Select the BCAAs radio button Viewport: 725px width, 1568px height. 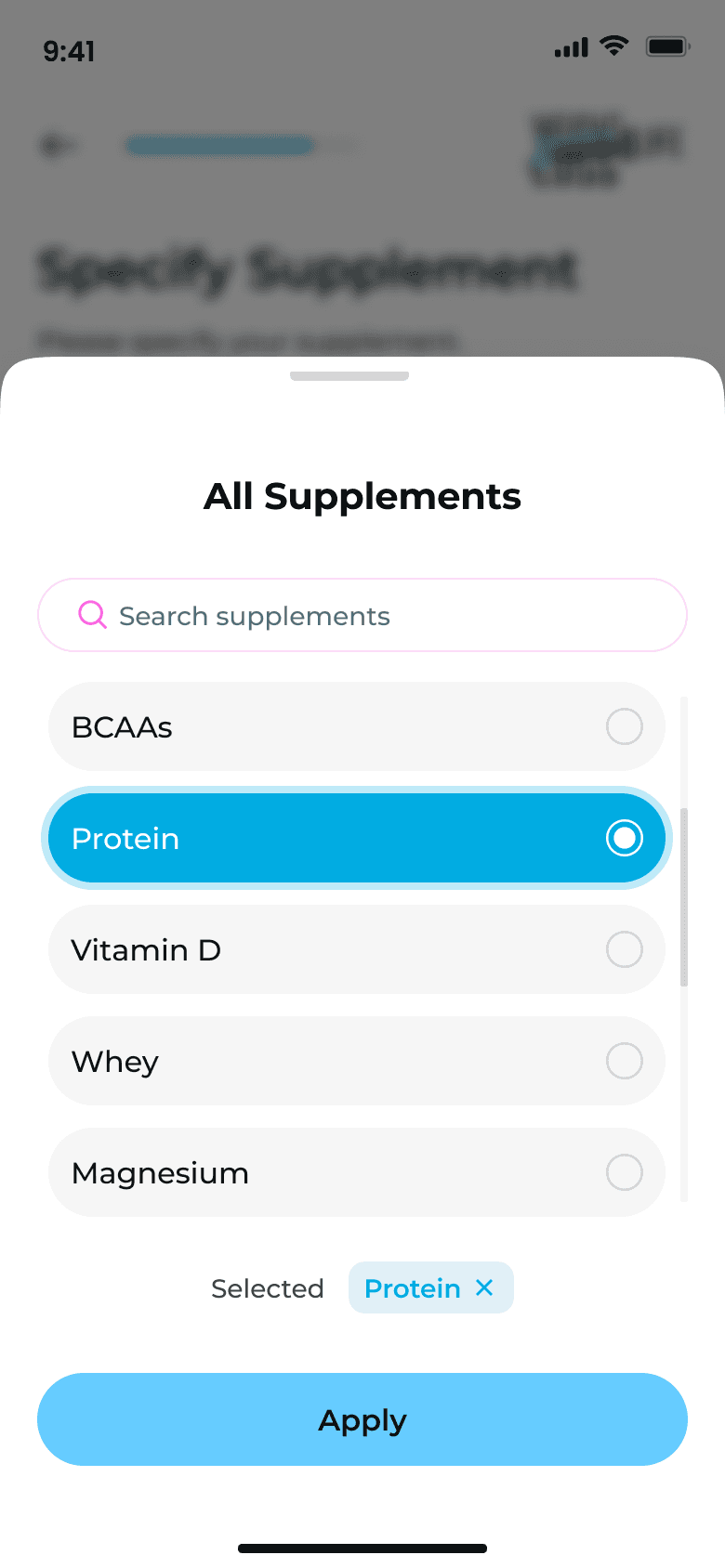pos(624,726)
